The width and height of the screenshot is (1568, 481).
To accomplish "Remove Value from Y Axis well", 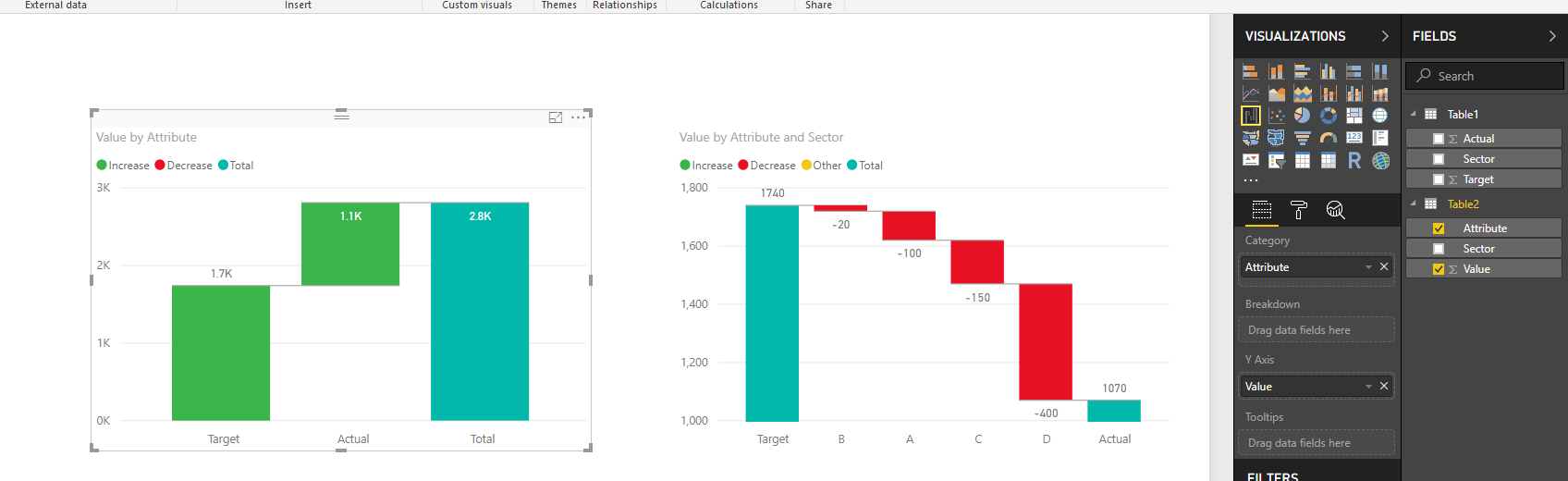I will (1384, 387).
